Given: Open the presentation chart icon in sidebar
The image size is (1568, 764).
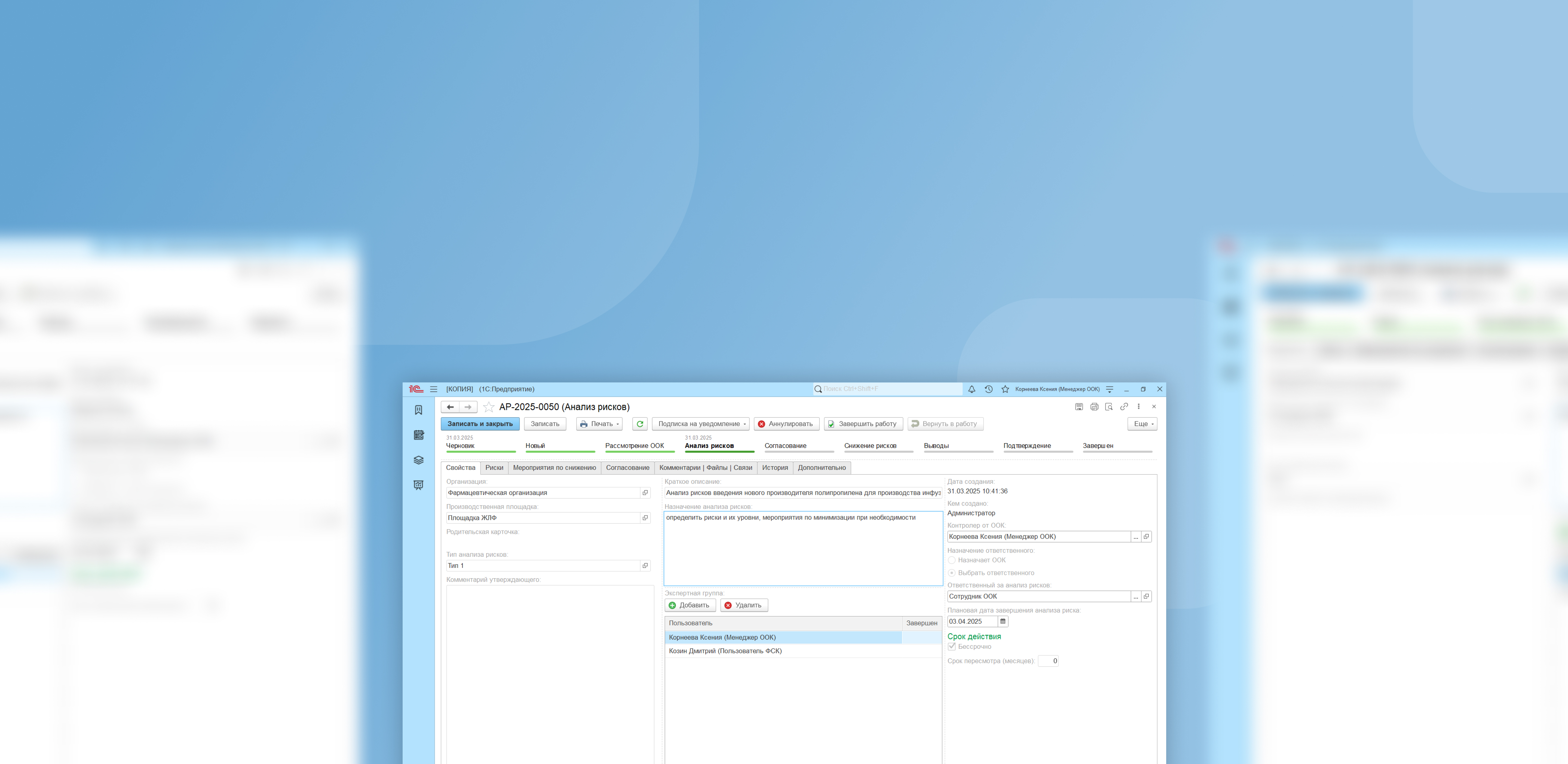Looking at the screenshot, I should click(418, 485).
